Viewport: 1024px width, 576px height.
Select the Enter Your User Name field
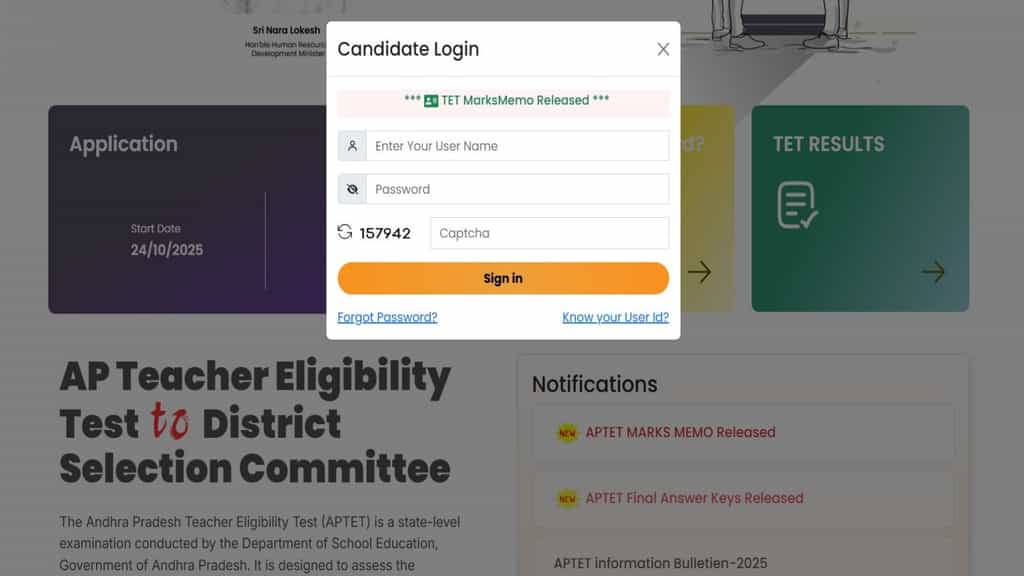[x=517, y=145]
